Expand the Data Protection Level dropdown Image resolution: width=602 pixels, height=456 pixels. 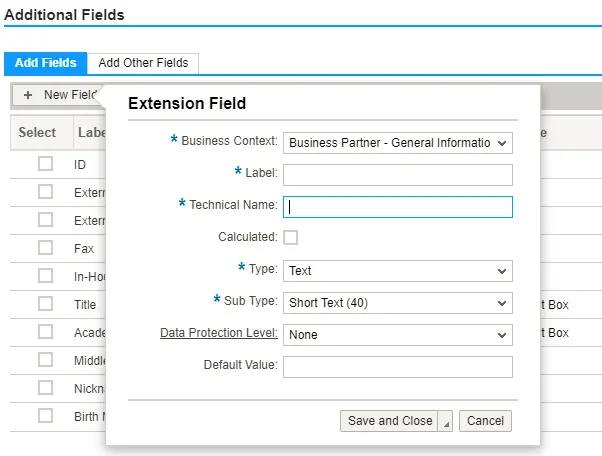pyautogui.click(x=397, y=334)
